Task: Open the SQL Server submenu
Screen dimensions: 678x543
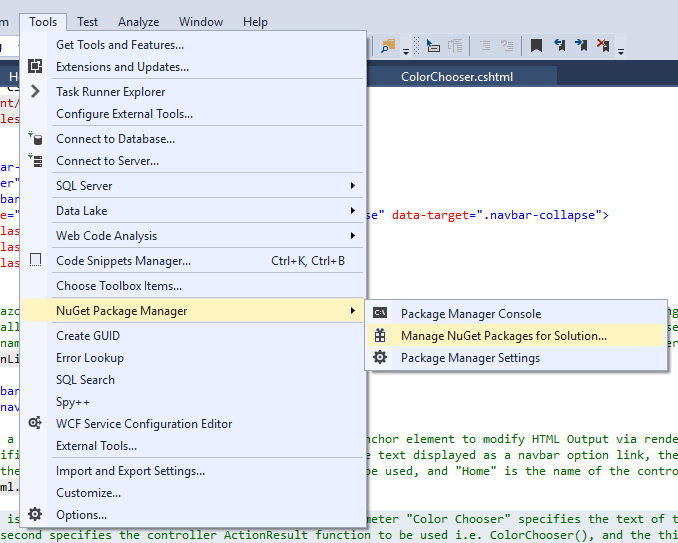Action: (192, 185)
